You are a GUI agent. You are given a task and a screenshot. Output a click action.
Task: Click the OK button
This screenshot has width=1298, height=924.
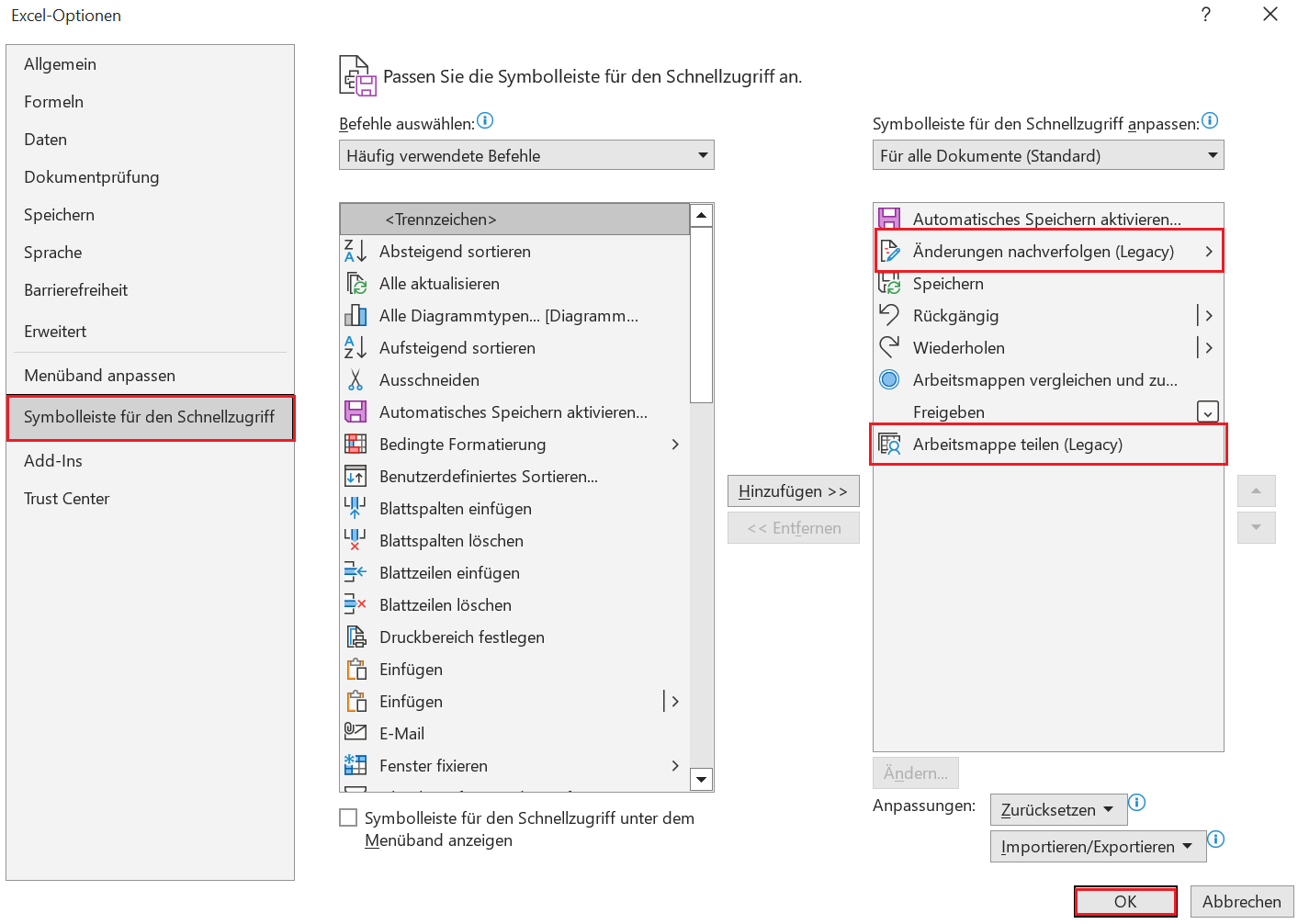[x=1125, y=901]
